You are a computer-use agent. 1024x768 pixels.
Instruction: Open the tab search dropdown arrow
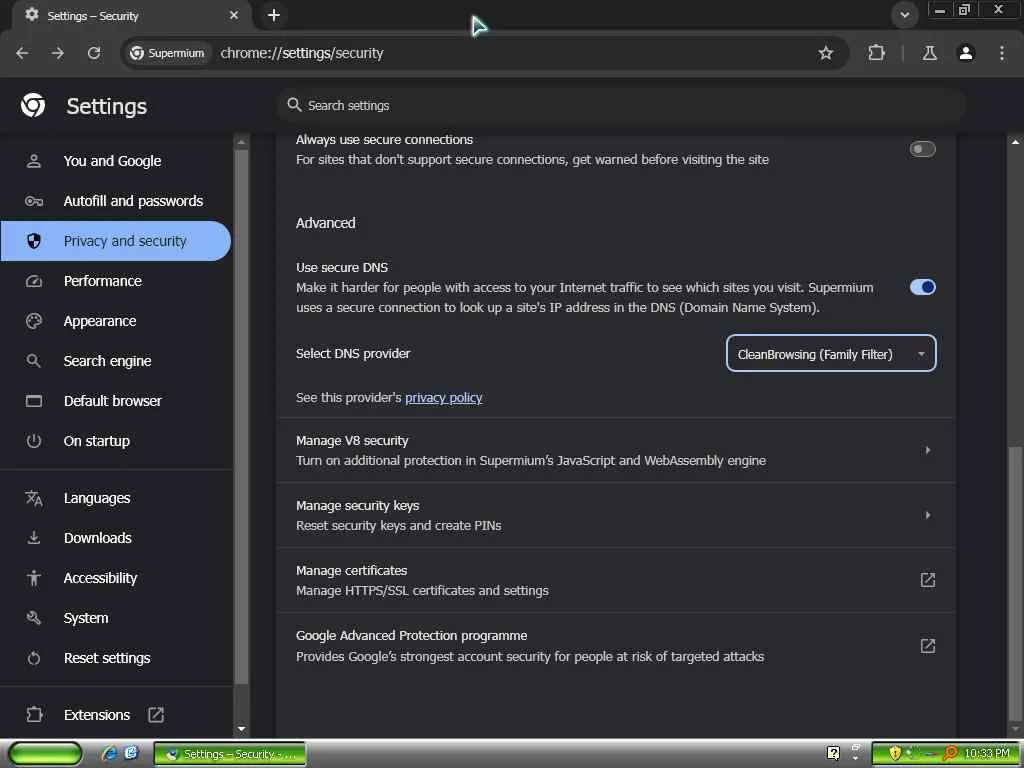(x=904, y=15)
